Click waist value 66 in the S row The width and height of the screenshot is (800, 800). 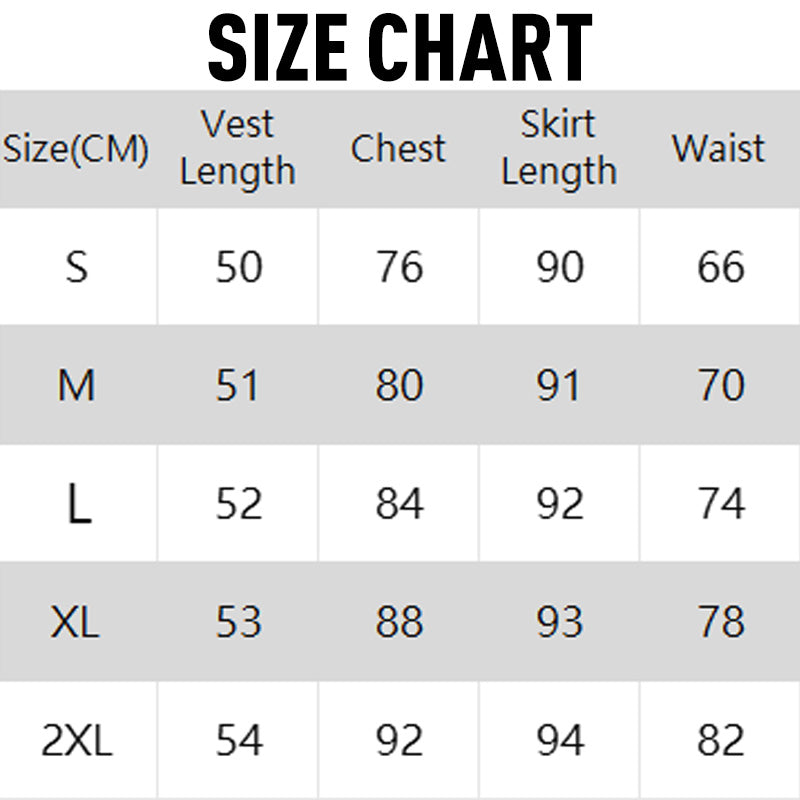(721, 267)
